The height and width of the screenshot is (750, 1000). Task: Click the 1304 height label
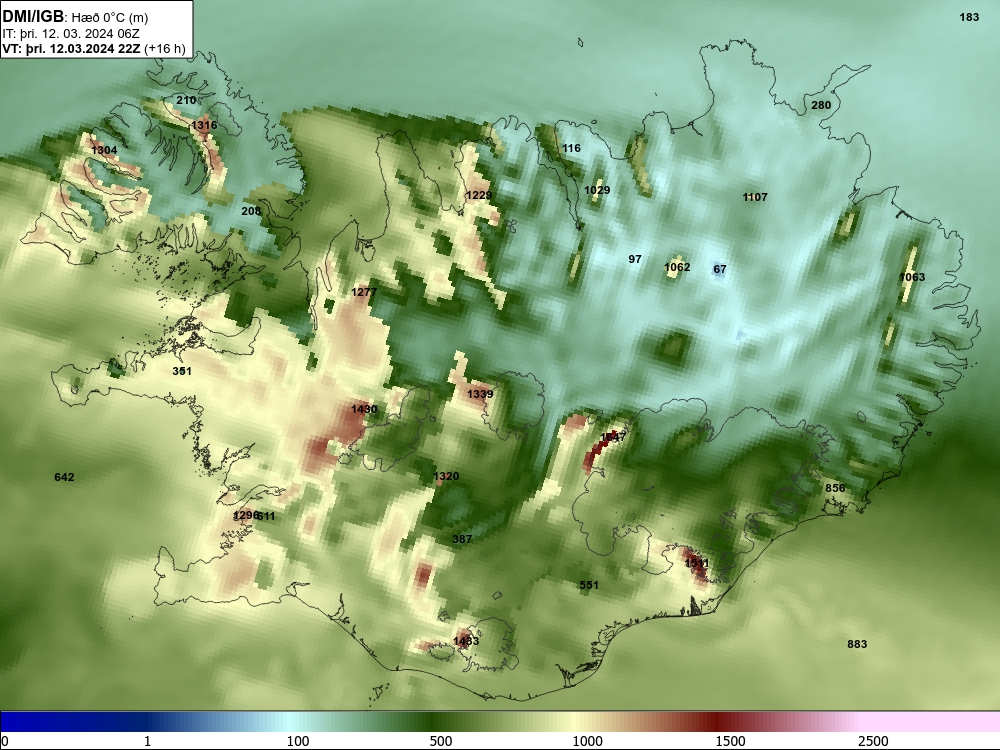[104, 151]
